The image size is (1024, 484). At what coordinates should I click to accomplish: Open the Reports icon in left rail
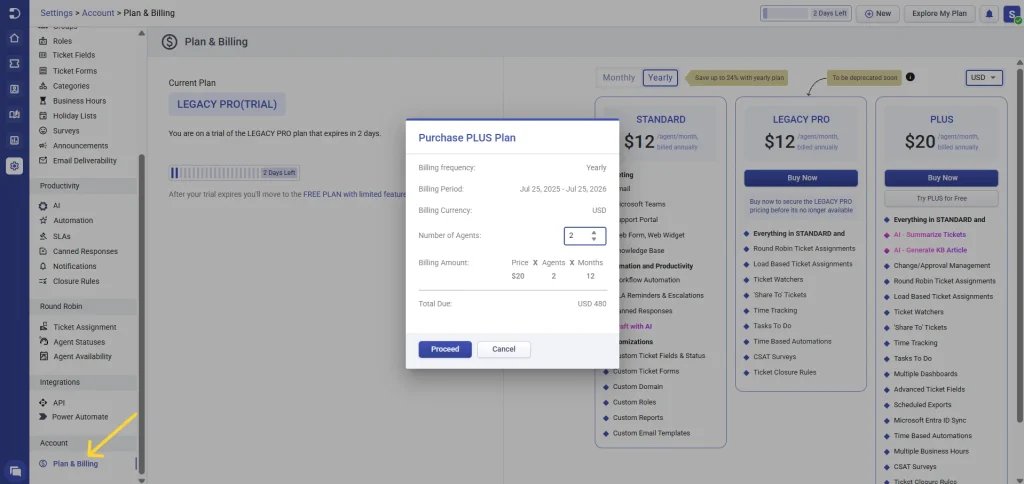[14, 140]
